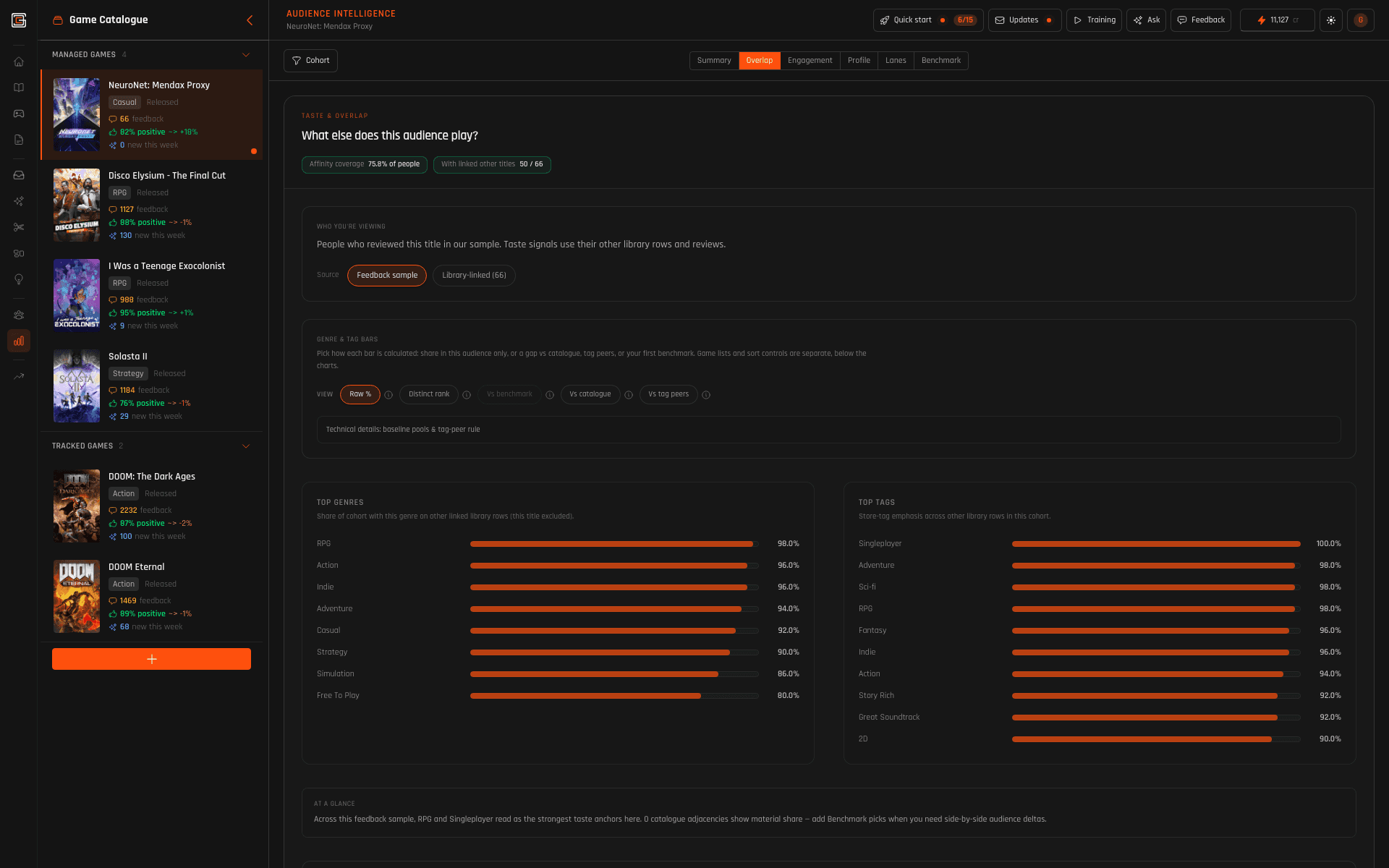
Task: Select the bar chart analytics sidebar icon
Action: coord(19,341)
